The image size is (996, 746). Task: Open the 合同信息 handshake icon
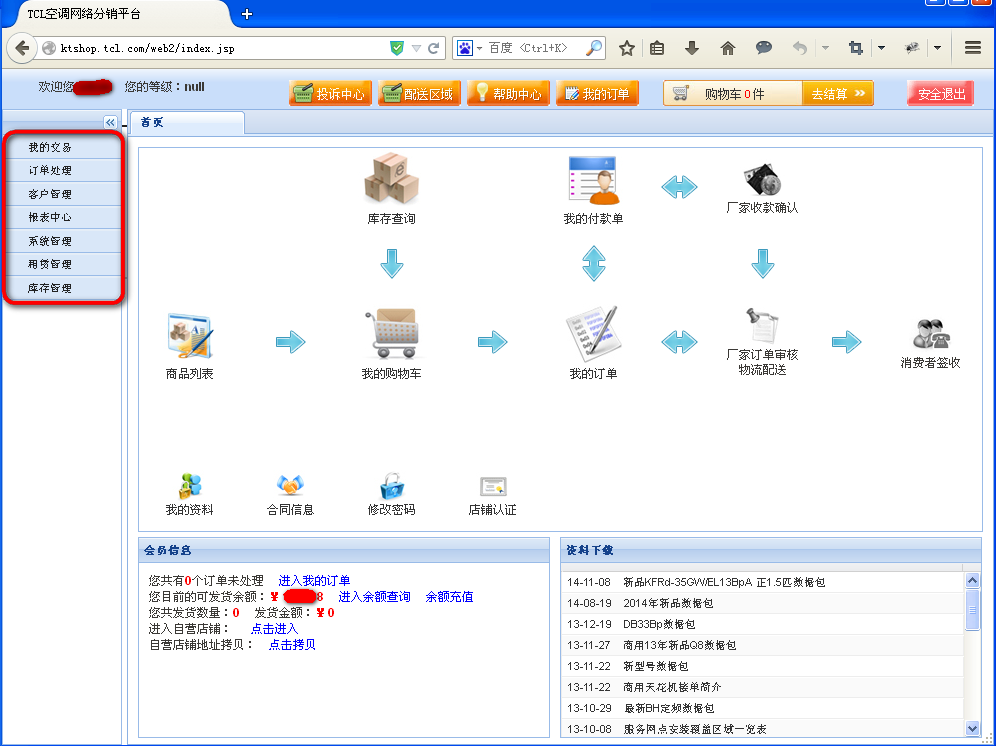tap(290, 486)
